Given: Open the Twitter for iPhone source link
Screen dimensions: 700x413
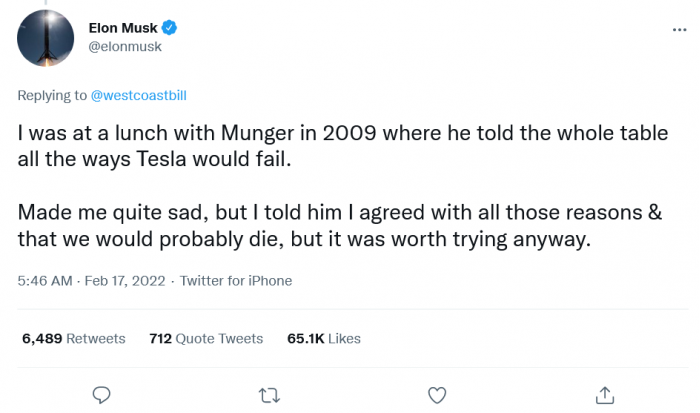Looking at the screenshot, I should (x=236, y=281).
